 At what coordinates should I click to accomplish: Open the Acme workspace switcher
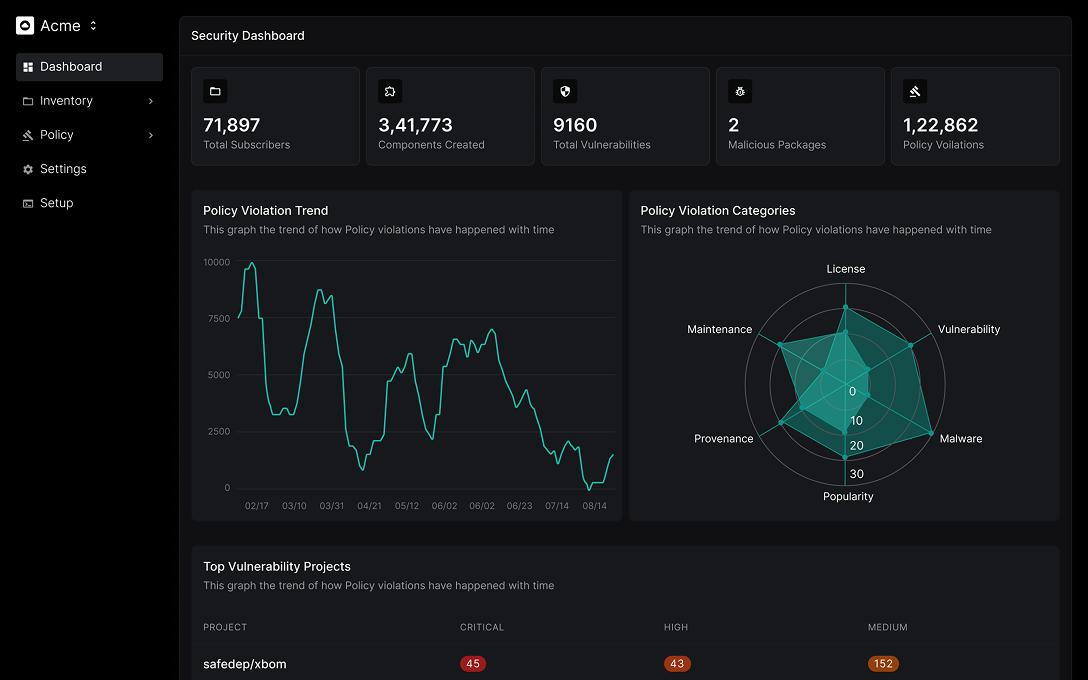click(x=93, y=25)
